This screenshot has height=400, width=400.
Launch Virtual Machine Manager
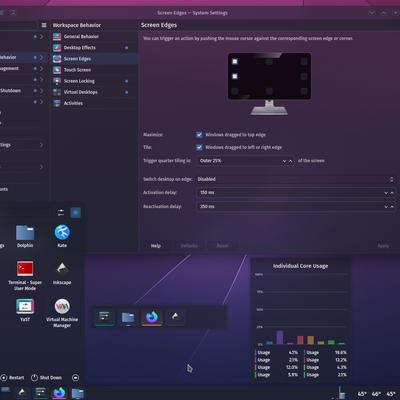(x=62, y=313)
